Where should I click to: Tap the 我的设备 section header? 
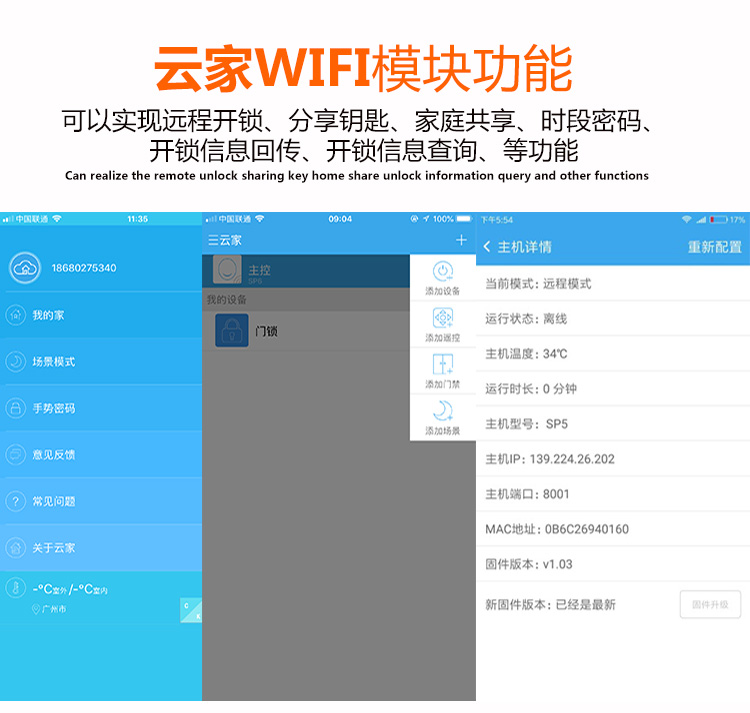tap(306, 299)
